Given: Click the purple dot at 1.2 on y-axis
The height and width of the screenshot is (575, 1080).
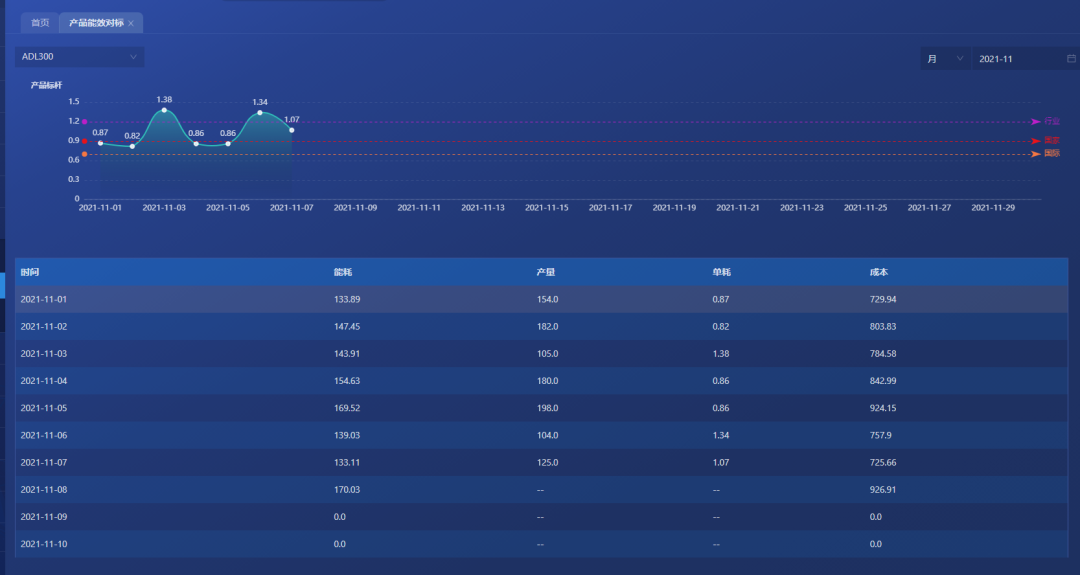Looking at the screenshot, I should tap(85, 121).
